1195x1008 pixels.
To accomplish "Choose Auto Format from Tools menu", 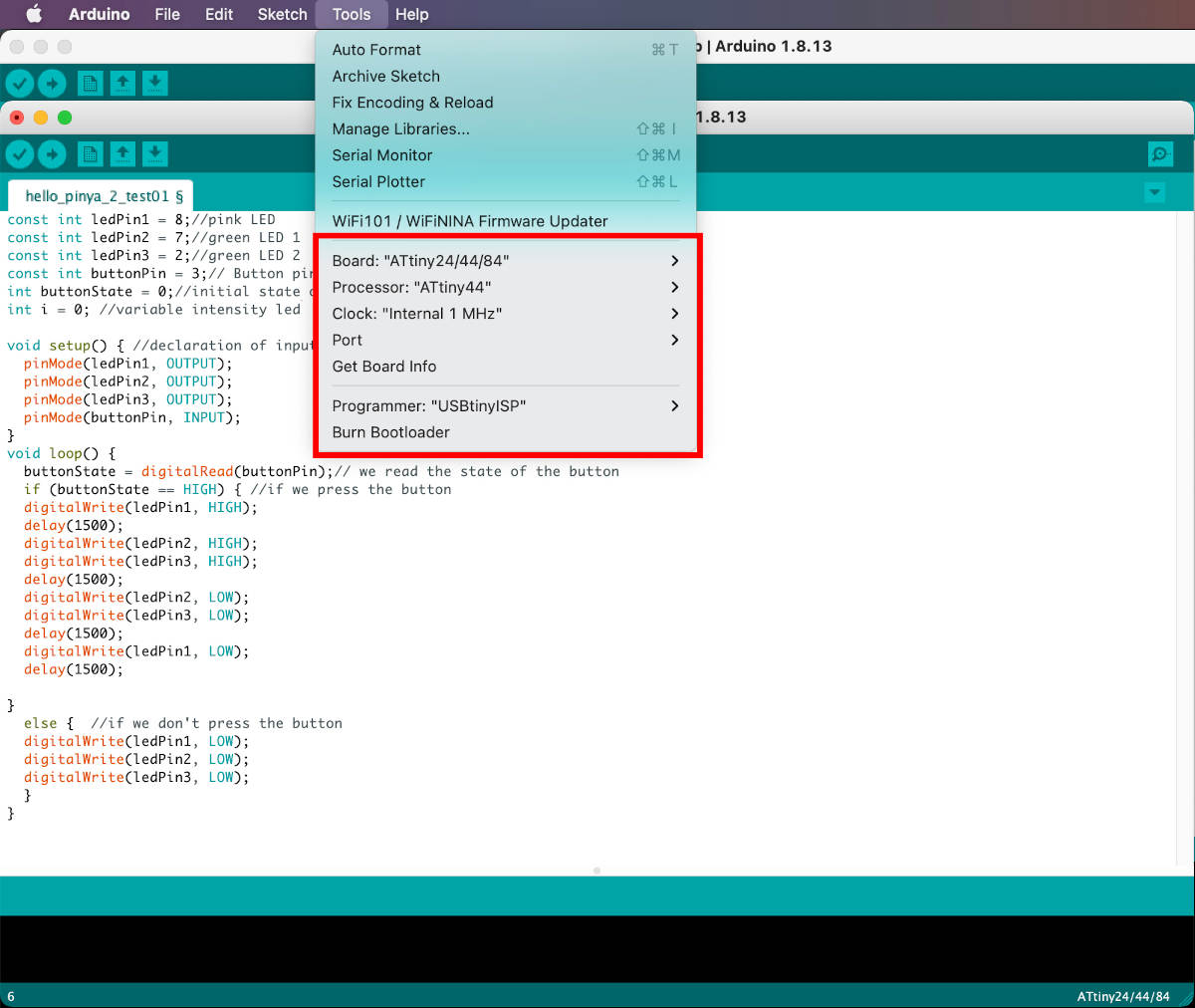I will 506,50.
